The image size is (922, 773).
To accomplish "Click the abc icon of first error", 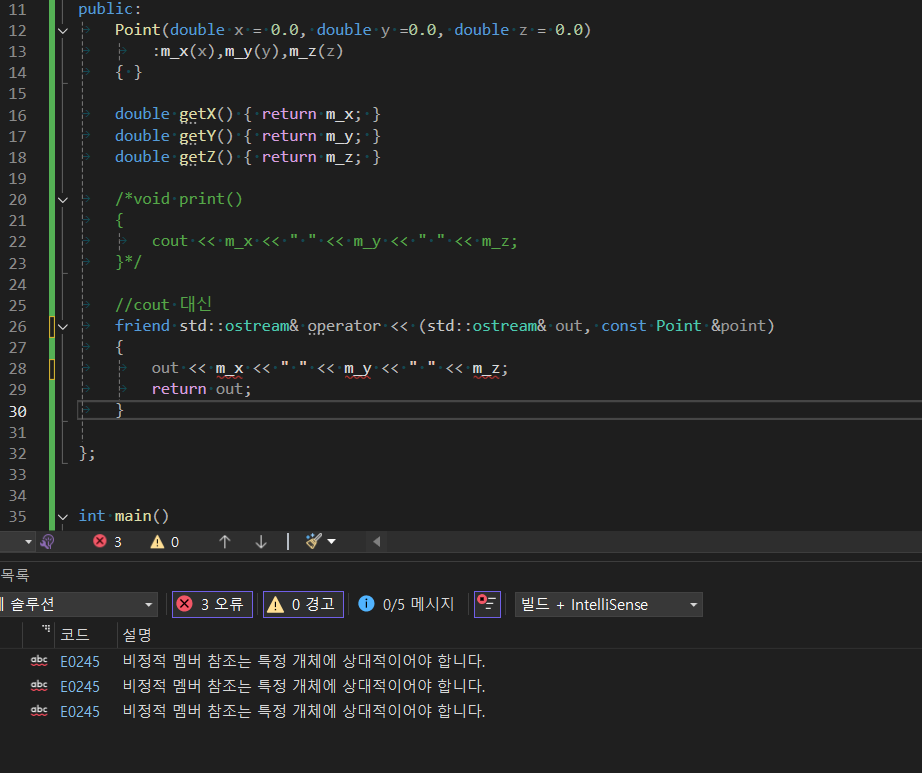I will pos(39,661).
